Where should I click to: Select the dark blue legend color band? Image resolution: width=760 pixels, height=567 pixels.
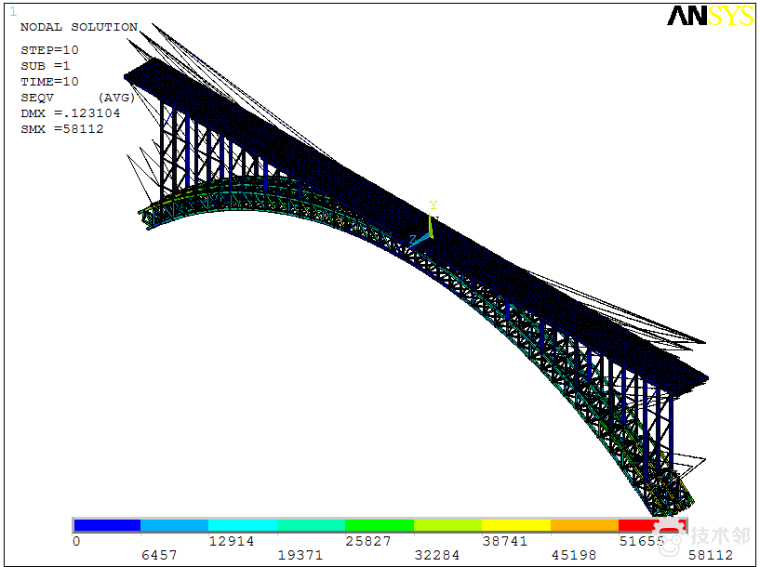(107, 525)
